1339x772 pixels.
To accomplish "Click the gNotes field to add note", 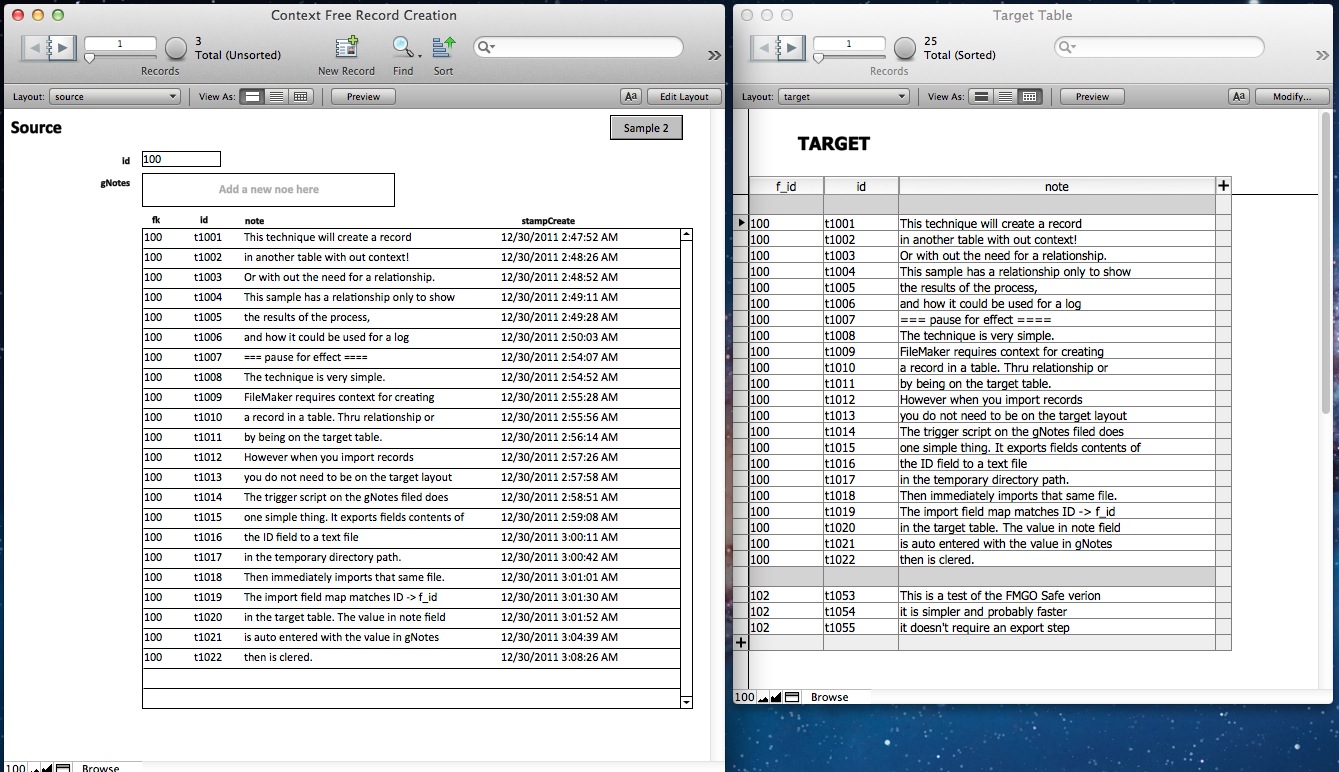I will click(268, 189).
